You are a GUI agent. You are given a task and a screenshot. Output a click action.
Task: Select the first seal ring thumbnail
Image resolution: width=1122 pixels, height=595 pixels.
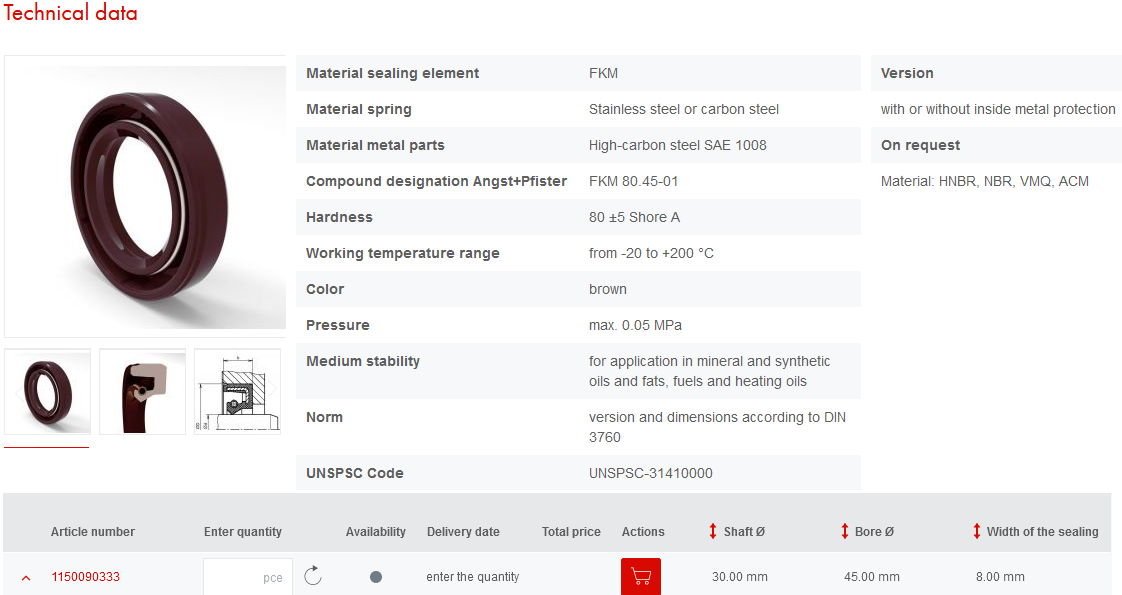(x=47, y=391)
